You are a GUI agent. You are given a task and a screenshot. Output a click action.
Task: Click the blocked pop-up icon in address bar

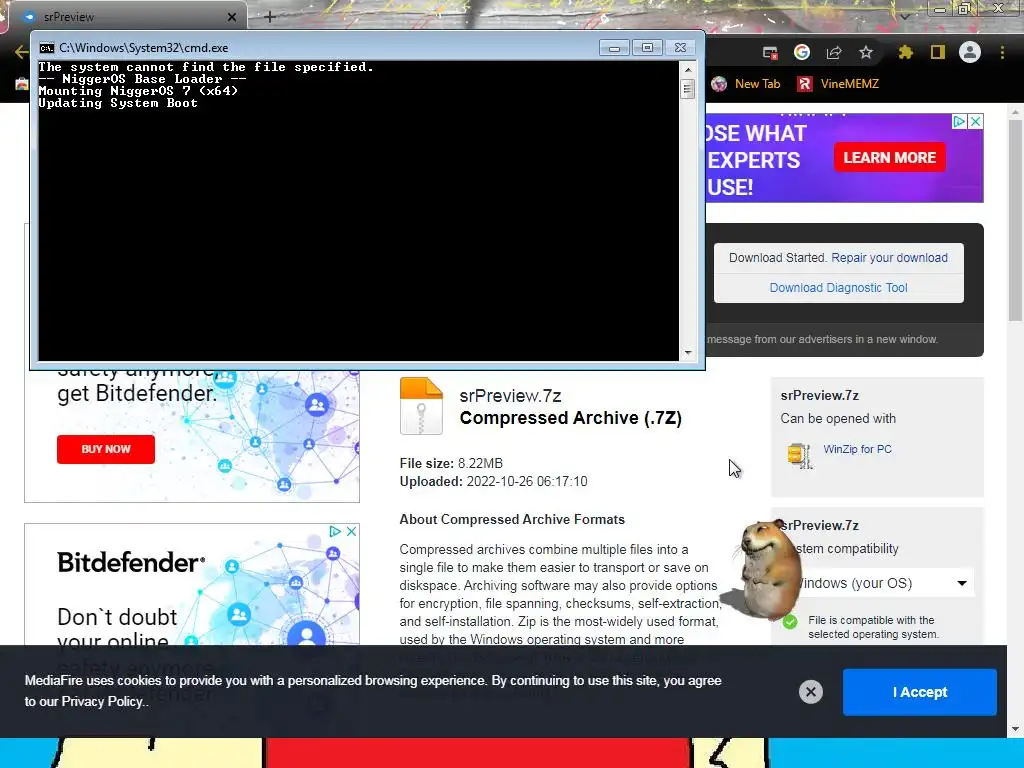pos(771,52)
